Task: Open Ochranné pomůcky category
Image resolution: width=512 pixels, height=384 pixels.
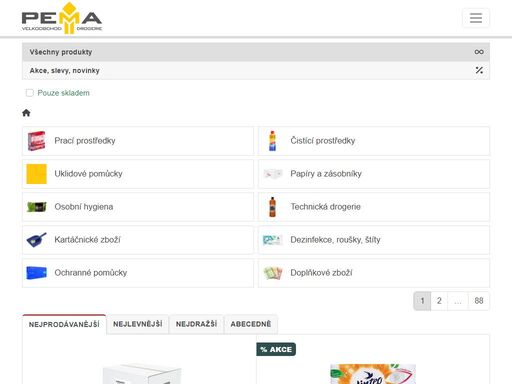Action: click(x=138, y=273)
